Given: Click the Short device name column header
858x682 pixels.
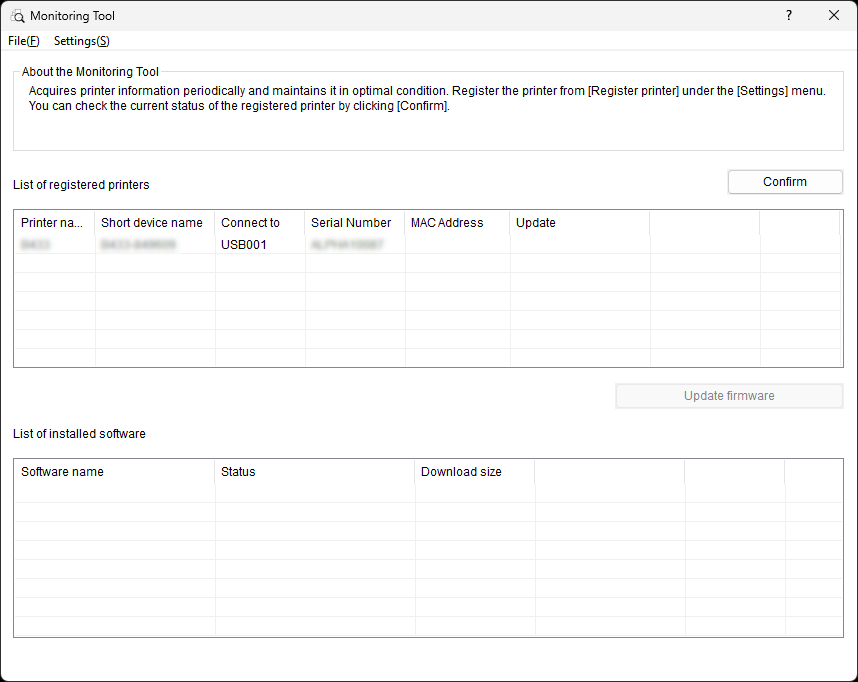Looking at the screenshot, I should coord(152,223).
